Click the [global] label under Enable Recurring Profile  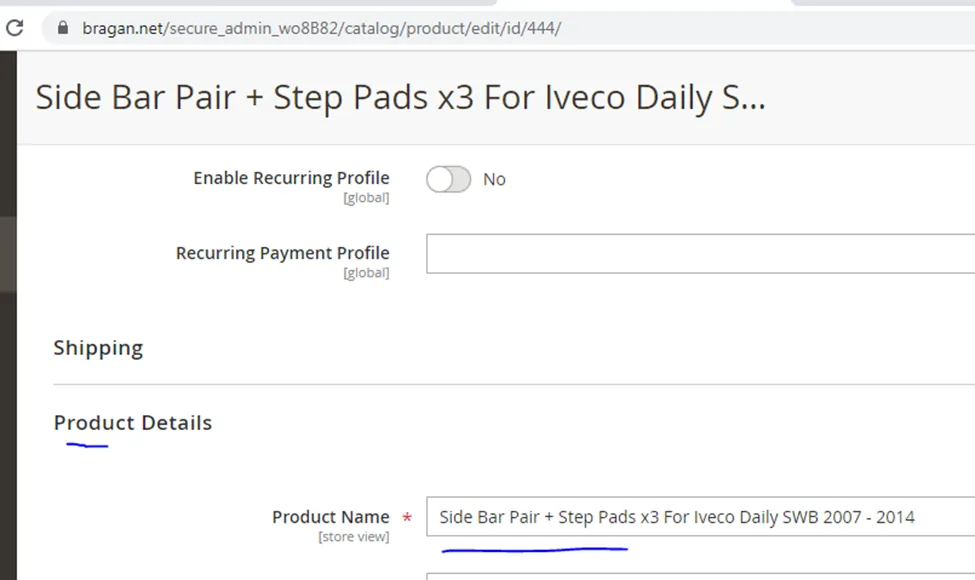coord(366,198)
